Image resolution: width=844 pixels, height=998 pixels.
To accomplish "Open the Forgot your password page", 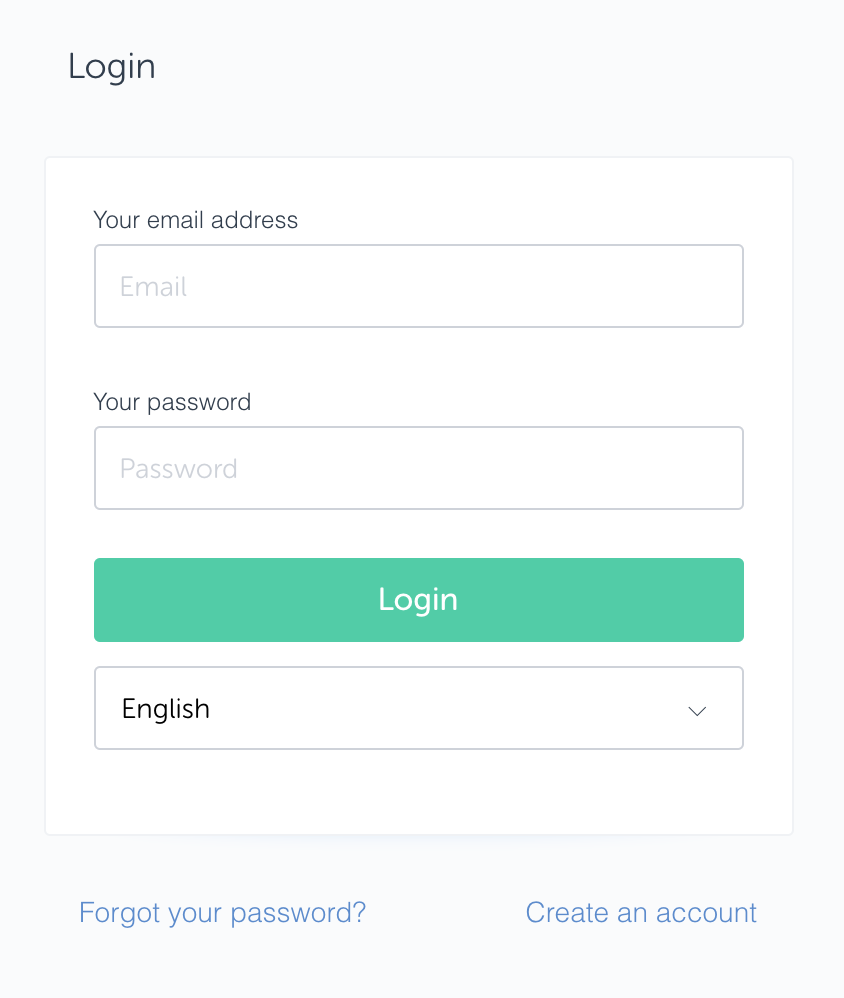I will [222, 912].
